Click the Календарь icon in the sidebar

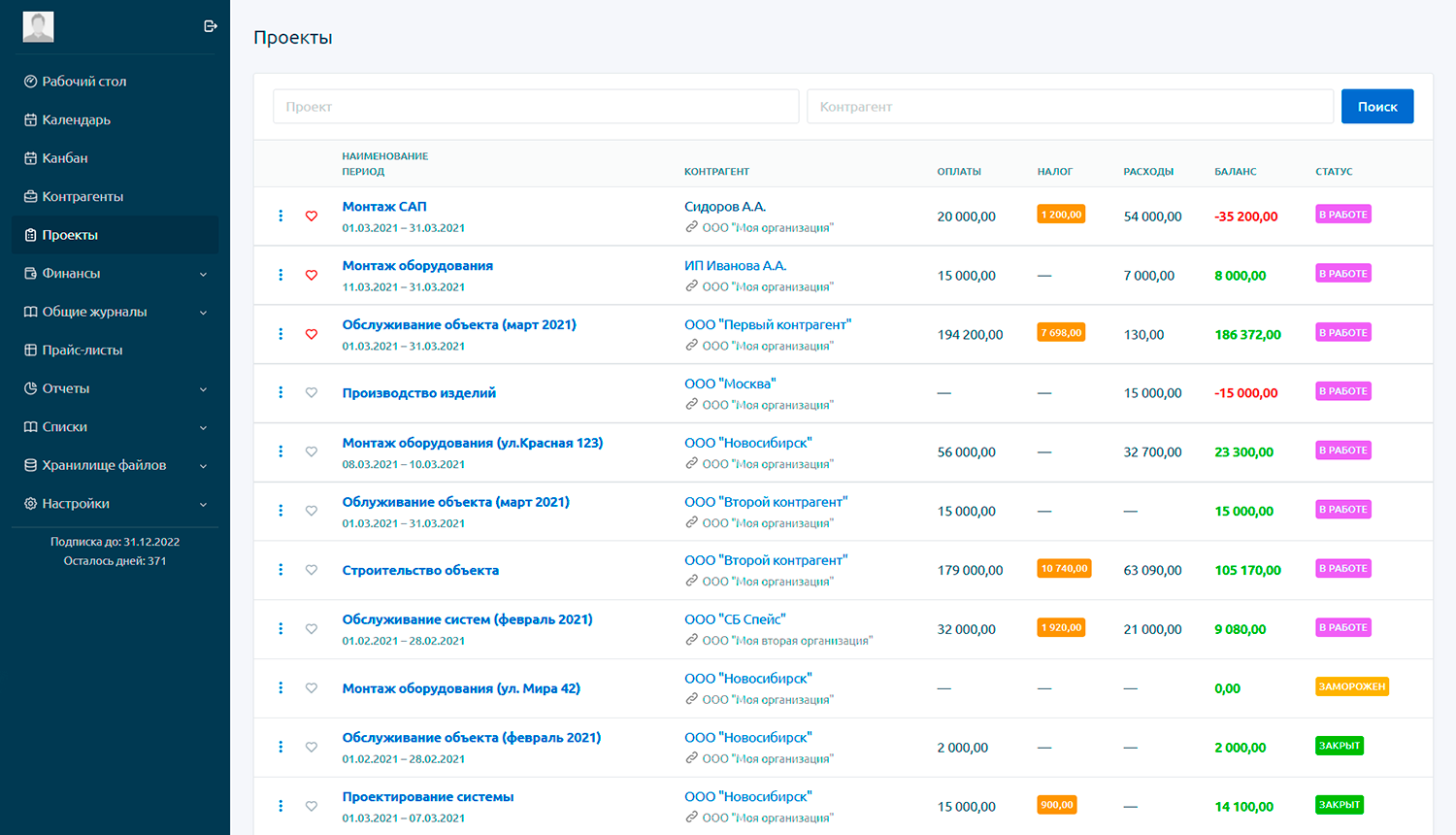(30, 119)
